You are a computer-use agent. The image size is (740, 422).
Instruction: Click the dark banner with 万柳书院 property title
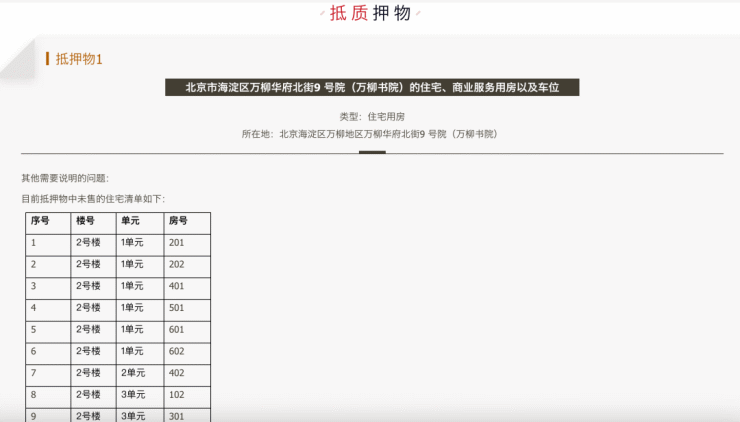click(372, 87)
